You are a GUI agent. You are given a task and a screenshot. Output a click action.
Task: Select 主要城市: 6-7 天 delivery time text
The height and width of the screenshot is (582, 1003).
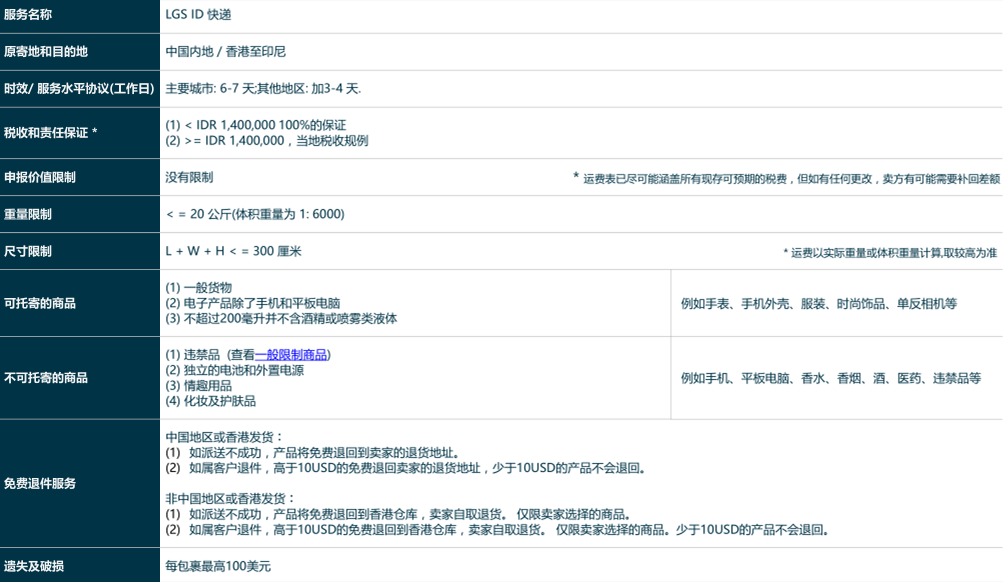(263, 89)
